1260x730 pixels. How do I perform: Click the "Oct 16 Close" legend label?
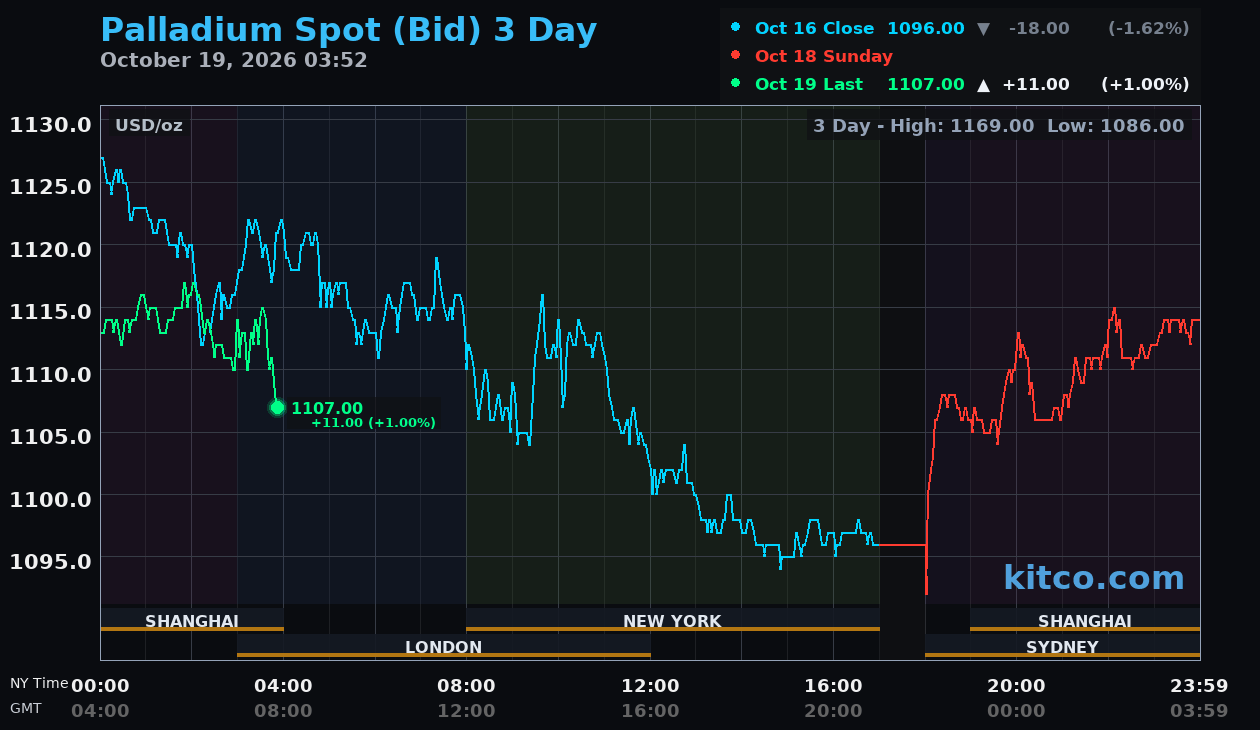pyautogui.click(x=814, y=29)
